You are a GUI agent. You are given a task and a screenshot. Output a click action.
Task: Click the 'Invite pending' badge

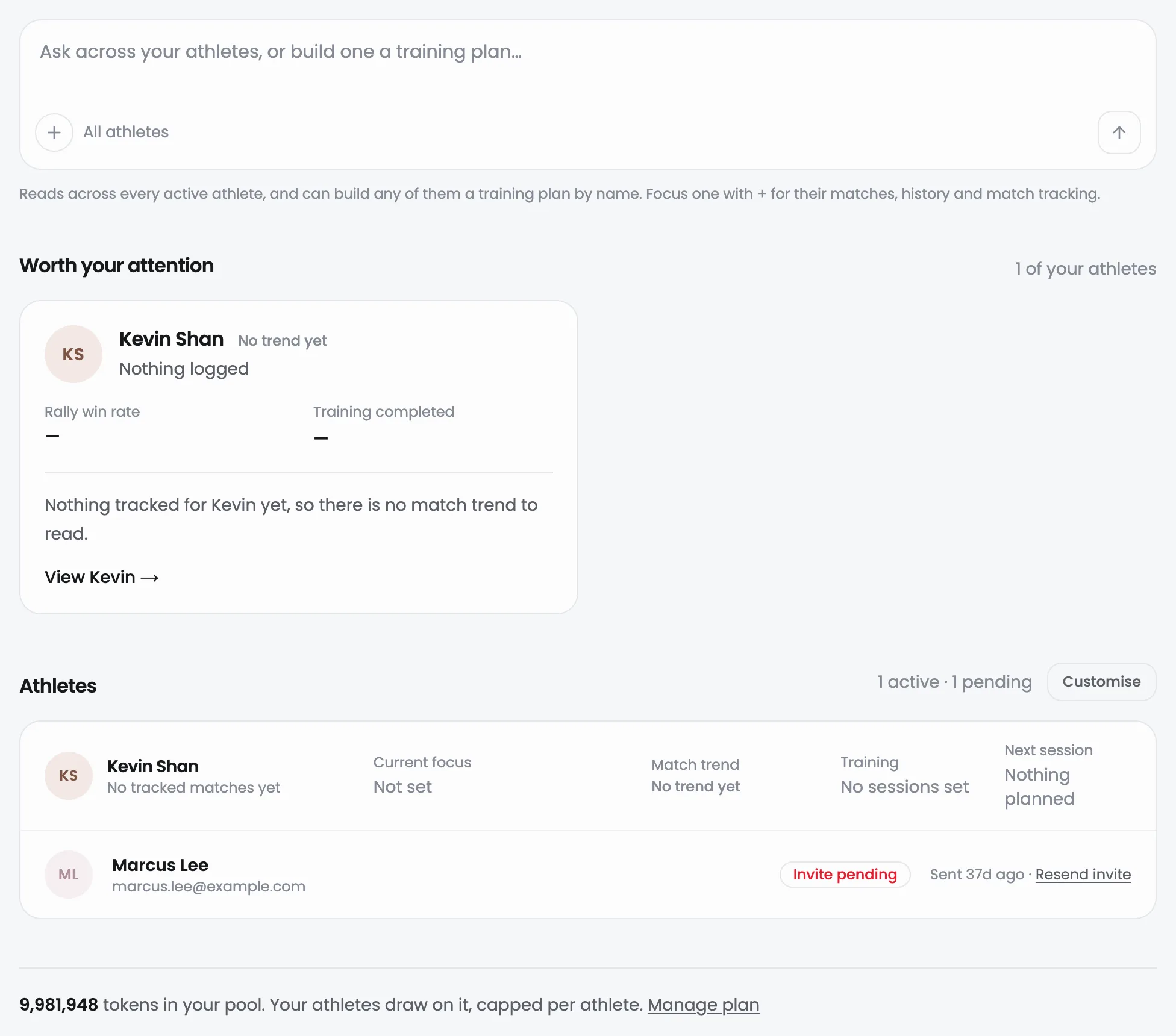click(845, 875)
